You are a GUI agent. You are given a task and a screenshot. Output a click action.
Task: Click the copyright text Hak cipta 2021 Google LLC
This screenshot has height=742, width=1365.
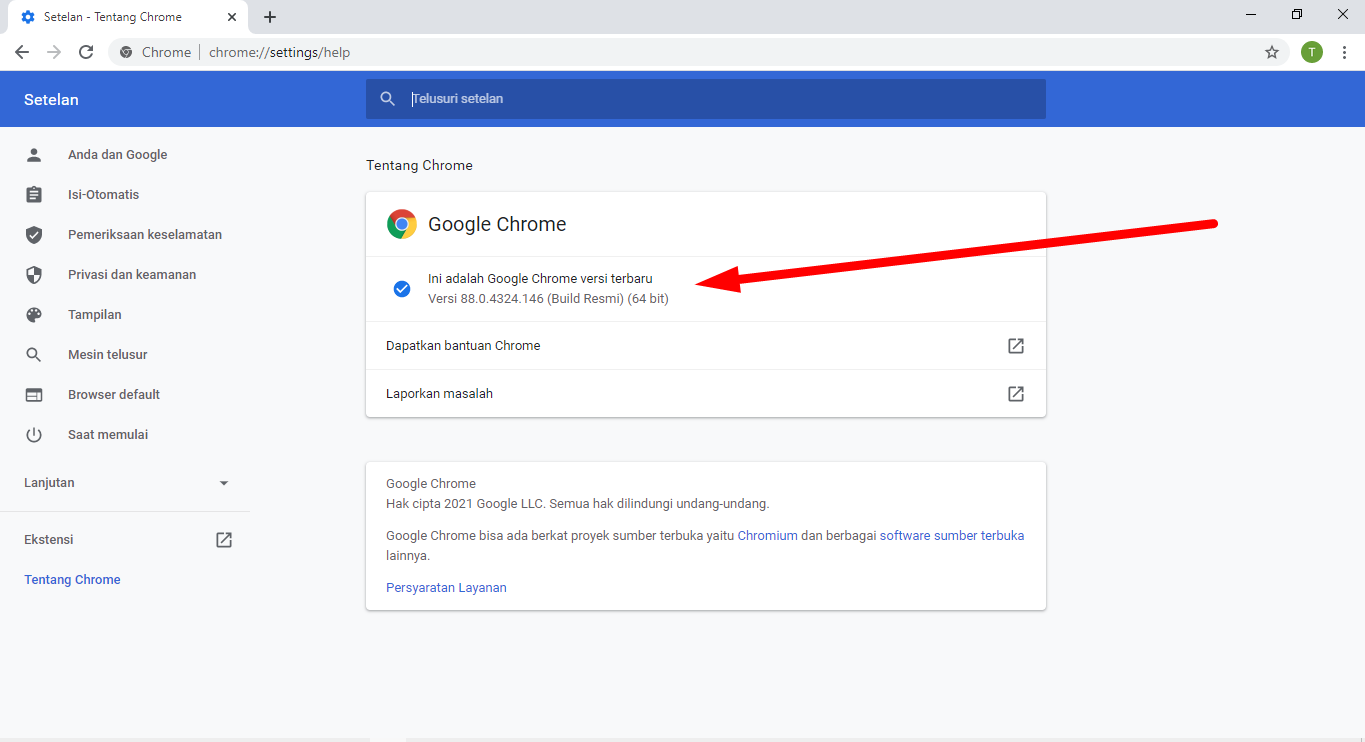(x=466, y=504)
